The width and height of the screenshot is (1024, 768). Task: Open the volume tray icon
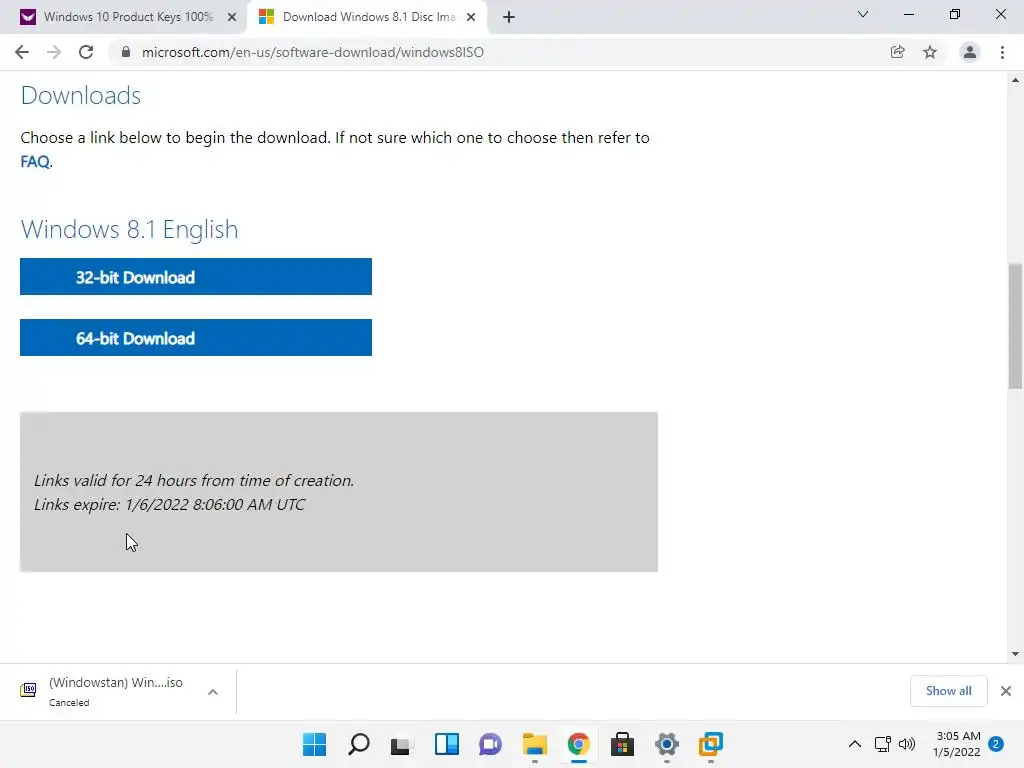907,744
